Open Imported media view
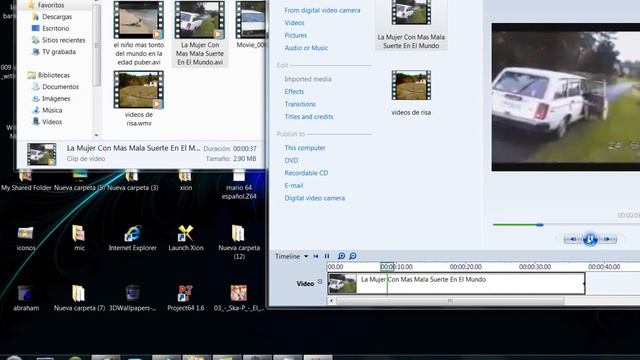Image resolution: width=640 pixels, height=360 pixels. click(x=308, y=79)
